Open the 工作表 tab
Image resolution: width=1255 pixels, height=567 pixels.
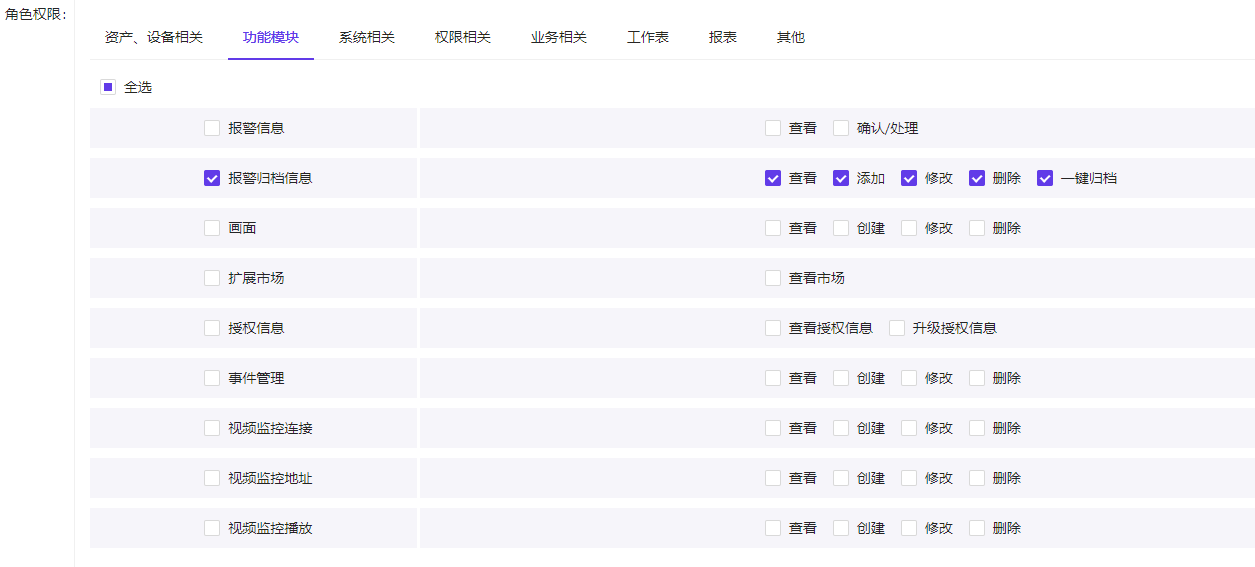coord(648,37)
